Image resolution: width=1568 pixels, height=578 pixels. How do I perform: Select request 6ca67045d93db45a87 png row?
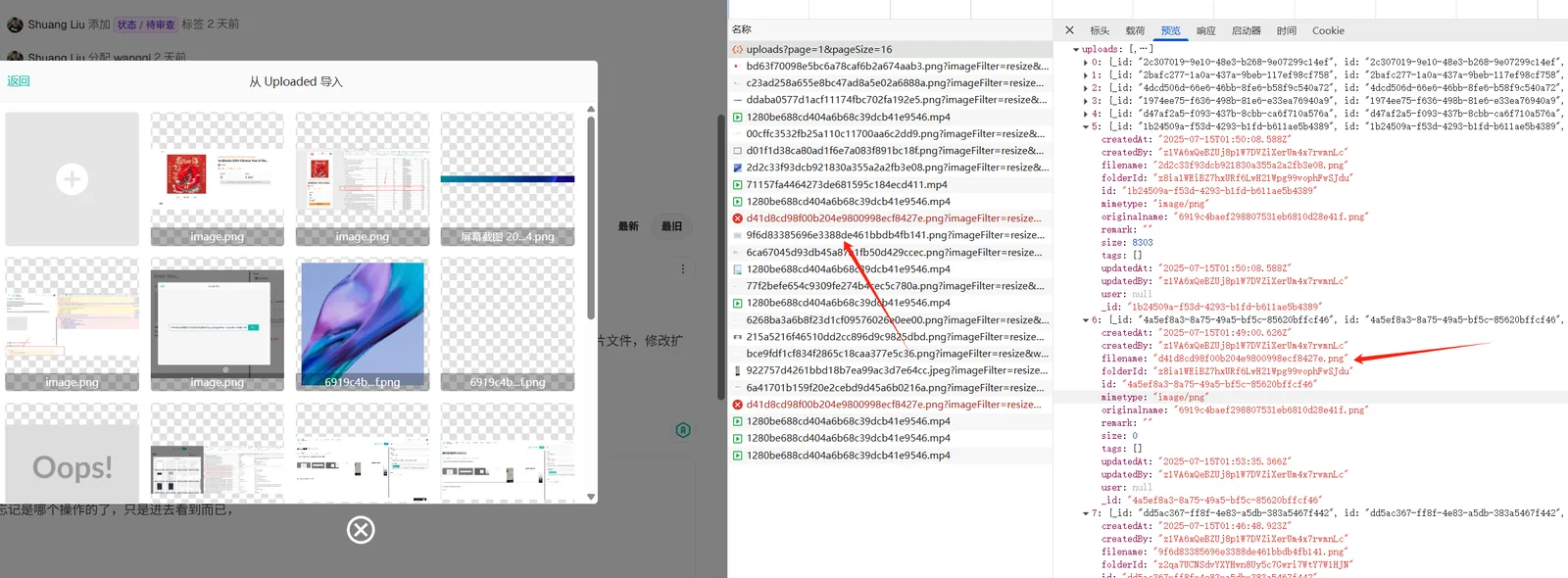[890, 252]
